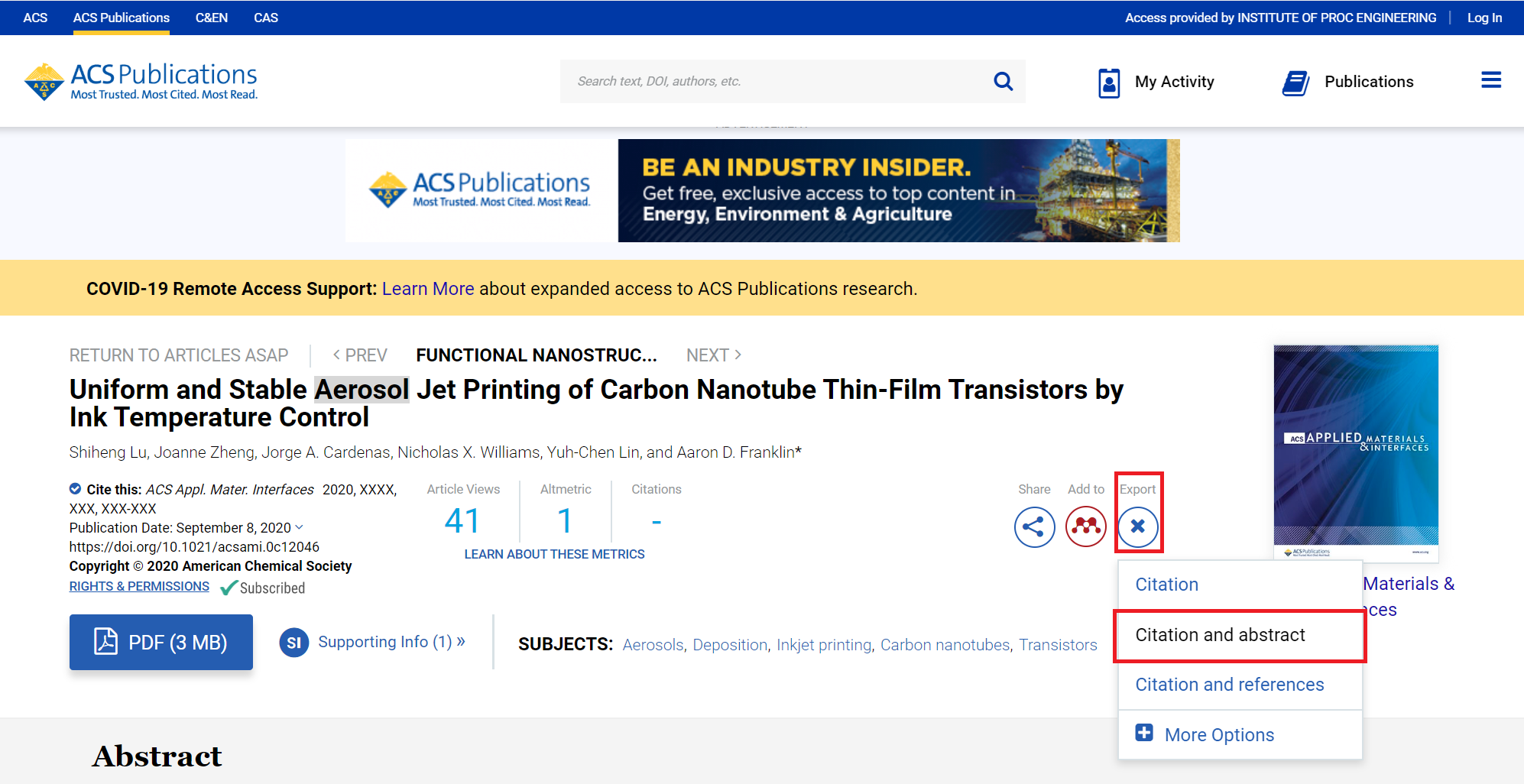Open the Transistors subject link

(x=1058, y=645)
